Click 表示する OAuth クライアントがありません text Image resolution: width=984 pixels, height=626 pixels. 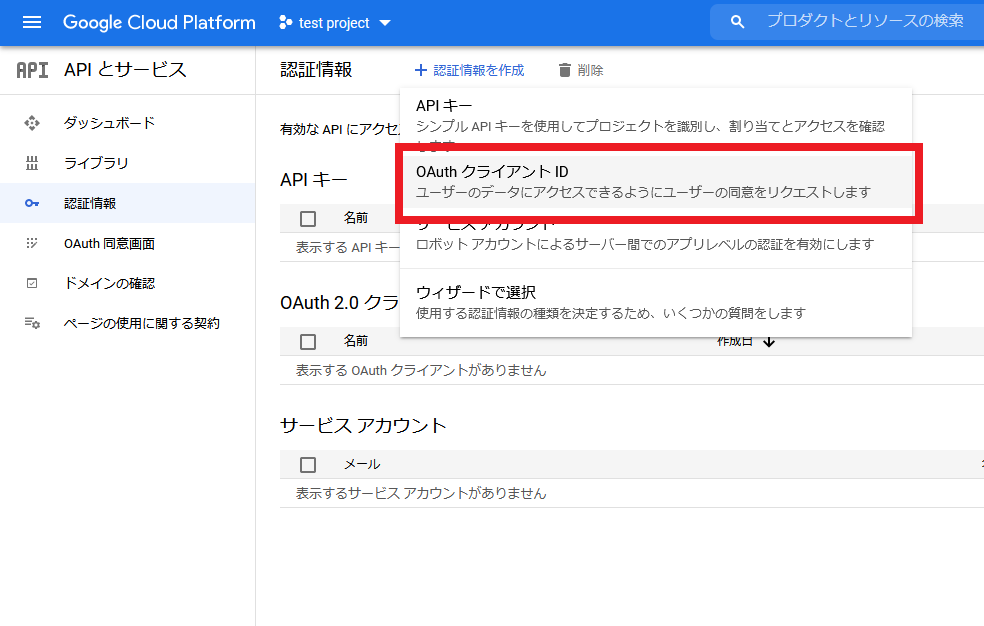[x=421, y=371]
